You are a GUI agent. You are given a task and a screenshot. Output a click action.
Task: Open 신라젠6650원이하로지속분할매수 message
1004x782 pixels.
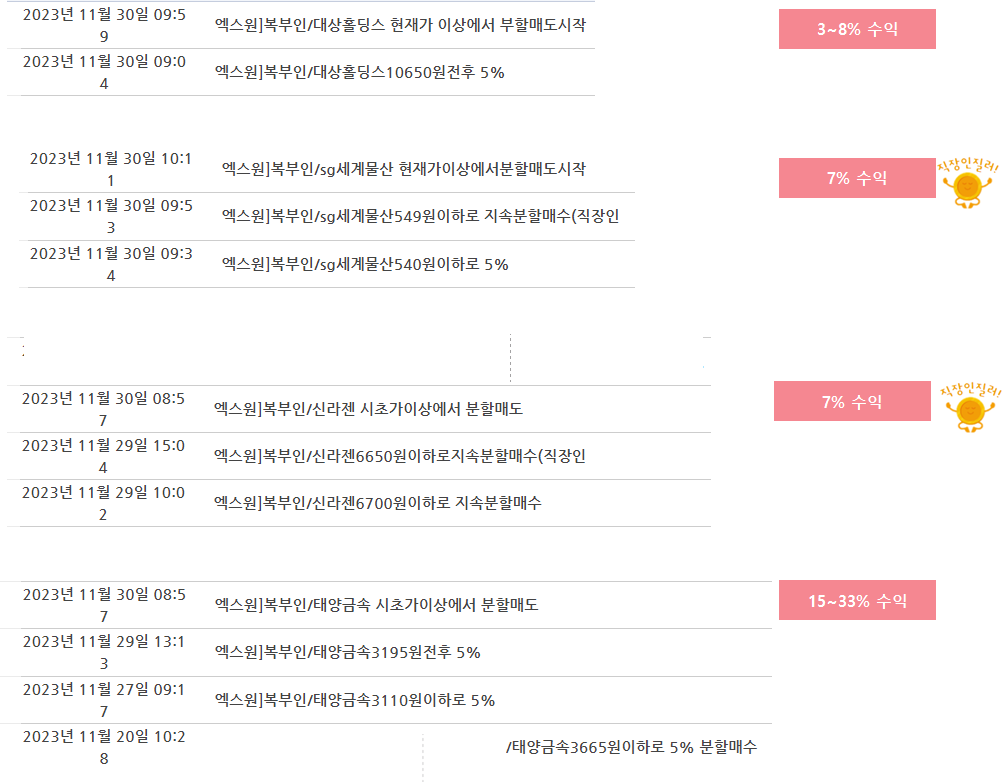pos(400,456)
